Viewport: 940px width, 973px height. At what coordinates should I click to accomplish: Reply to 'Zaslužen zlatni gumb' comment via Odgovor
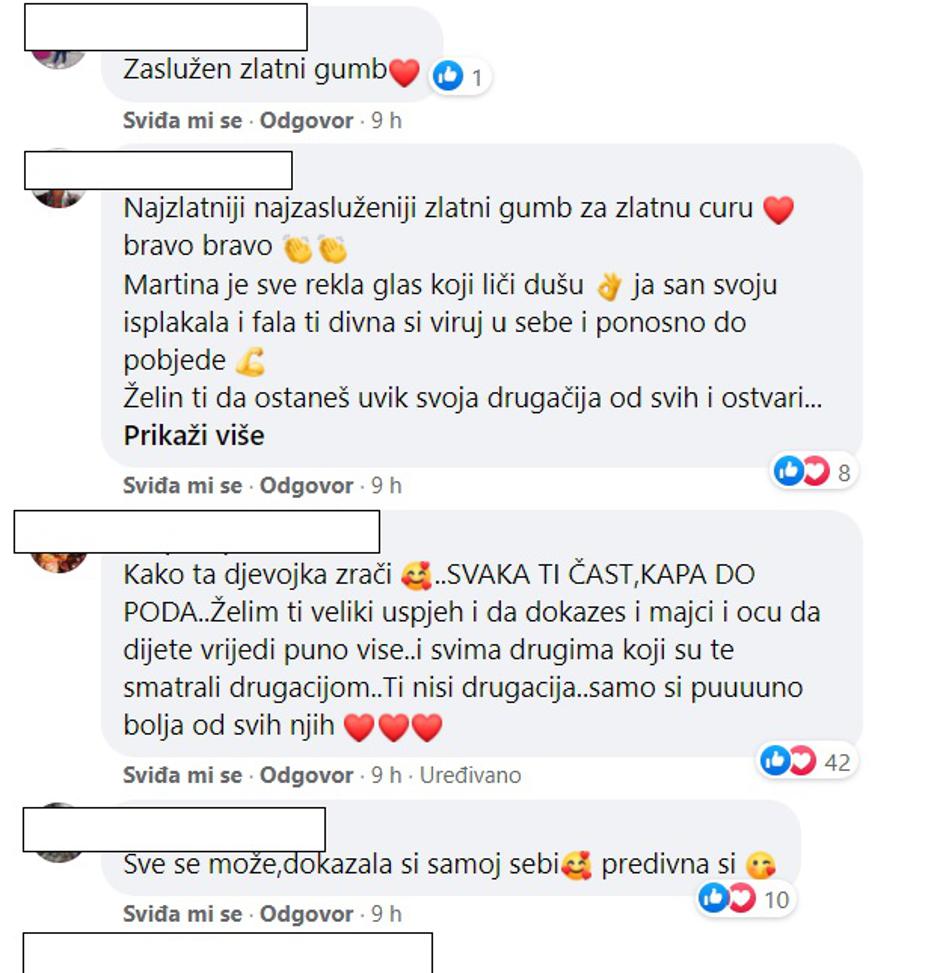coord(307,120)
